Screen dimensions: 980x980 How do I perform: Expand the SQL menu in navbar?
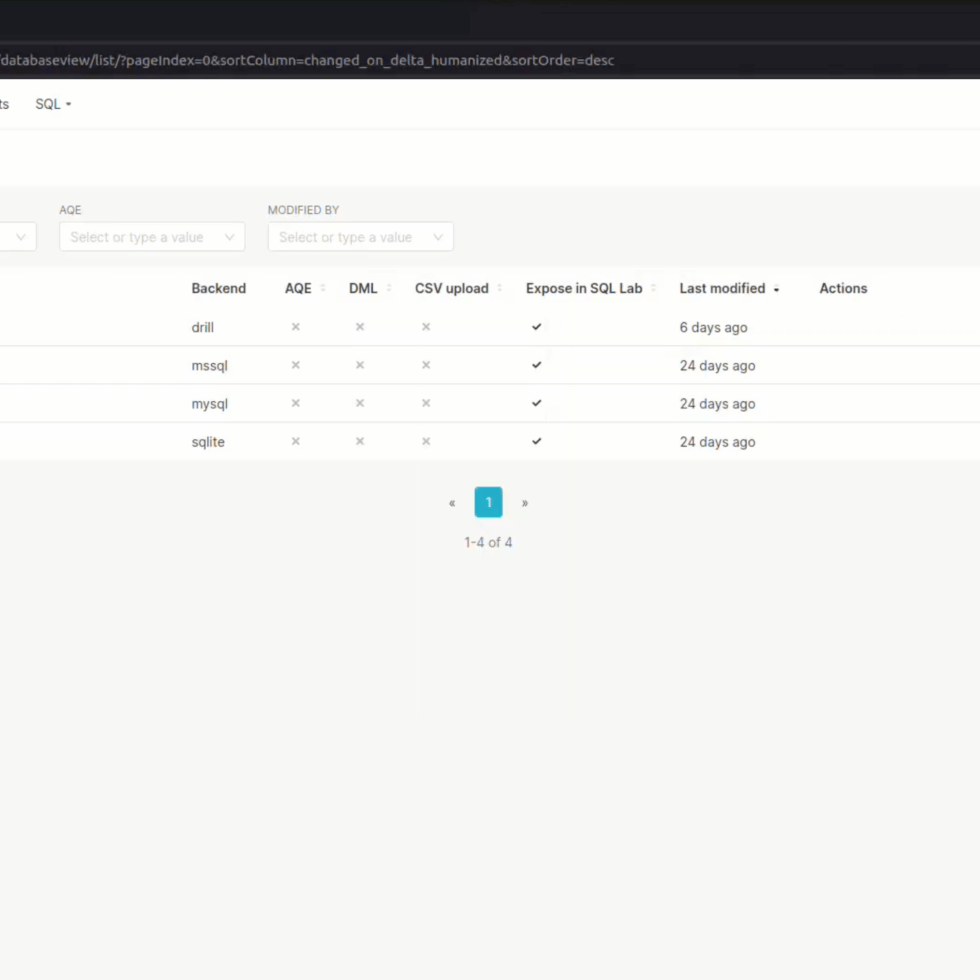click(53, 104)
